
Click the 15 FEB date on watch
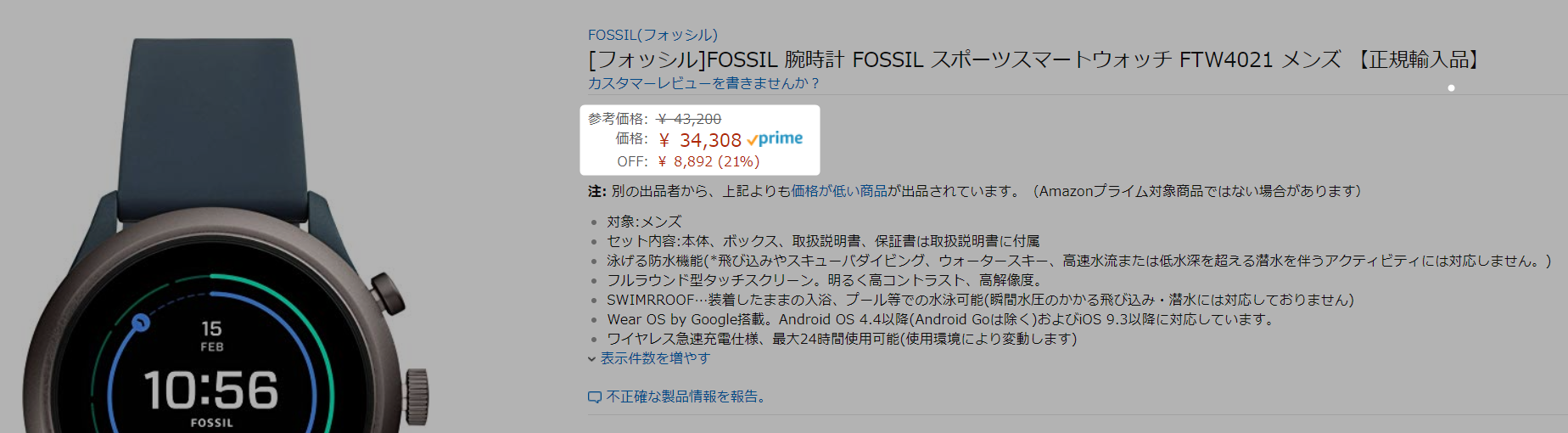pos(211,335)
